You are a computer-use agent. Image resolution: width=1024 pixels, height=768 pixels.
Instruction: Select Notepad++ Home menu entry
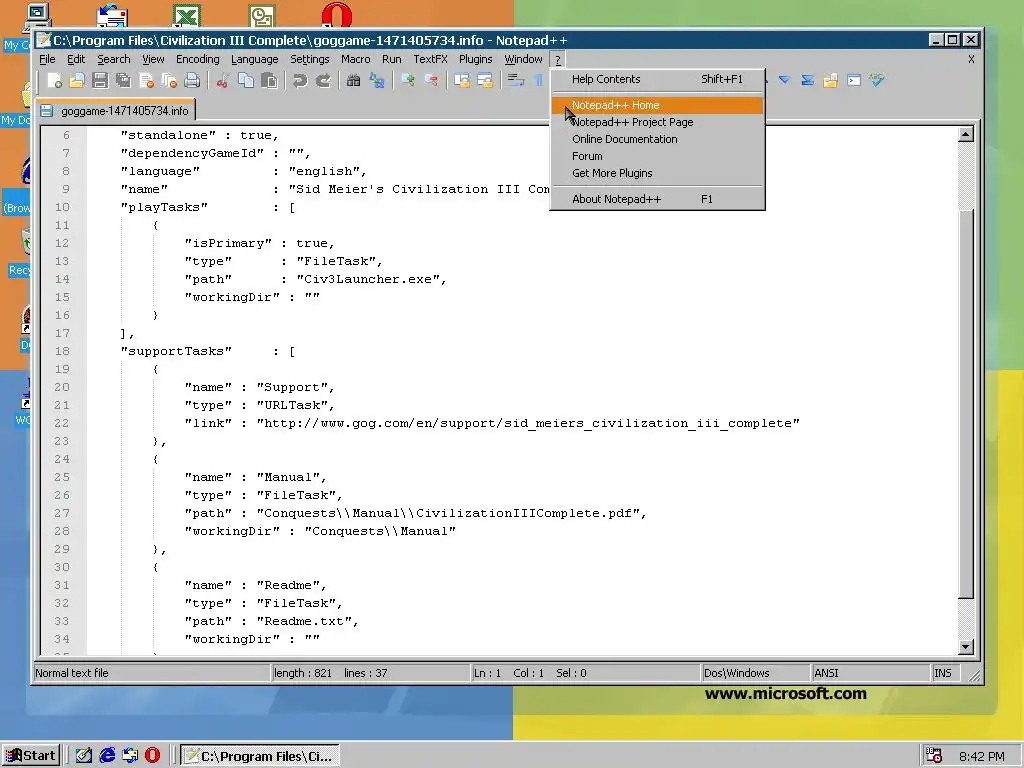[657, 105]
